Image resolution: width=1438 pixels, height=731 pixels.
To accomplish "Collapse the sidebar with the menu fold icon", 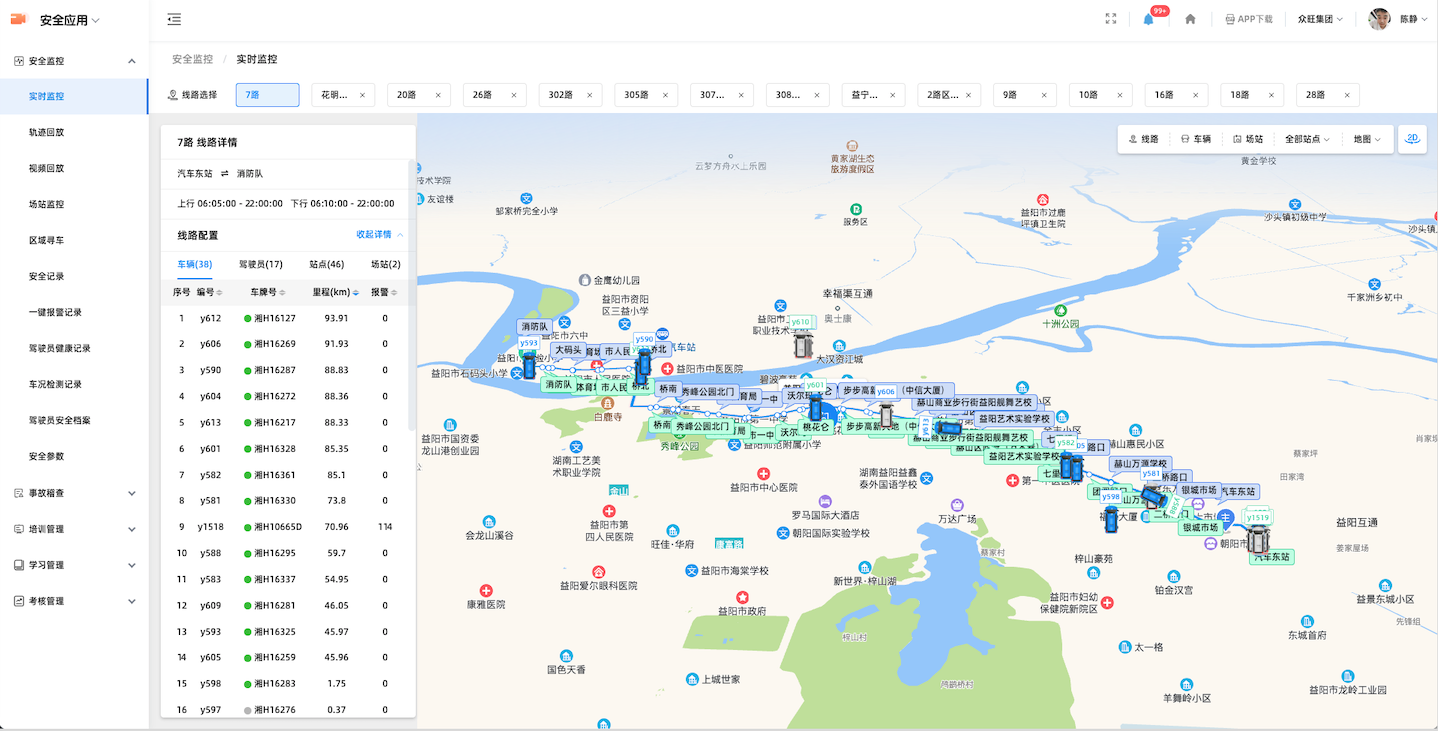I will [x=174, y=19].
